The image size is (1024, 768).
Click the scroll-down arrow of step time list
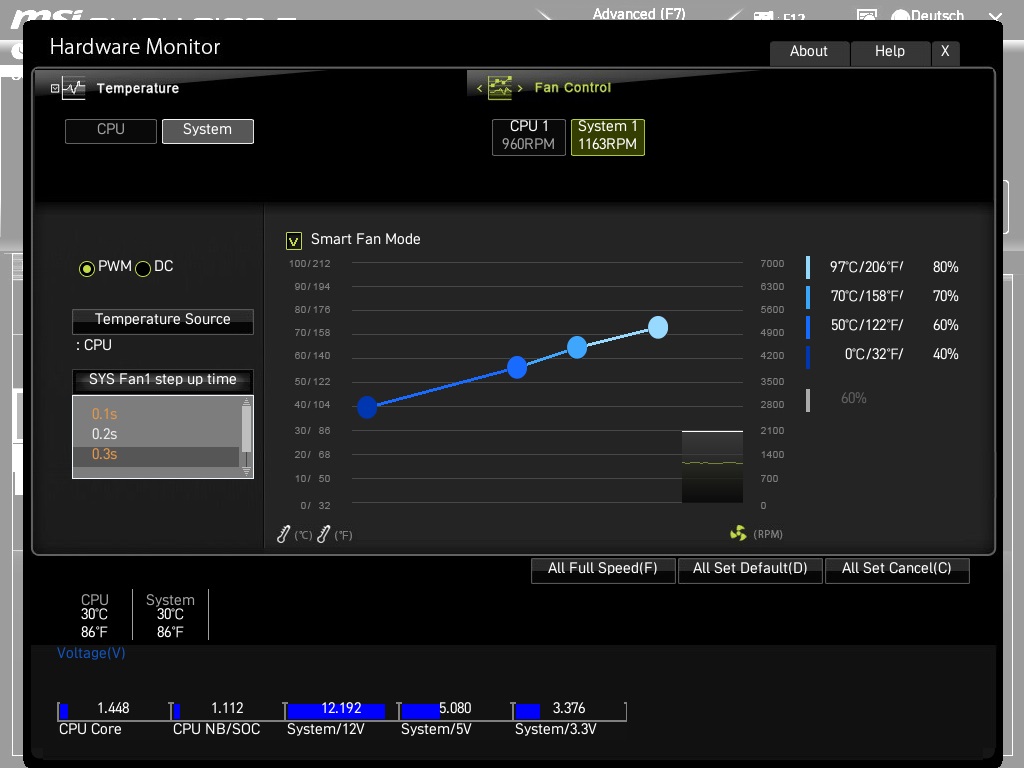[x=246, y=470]
